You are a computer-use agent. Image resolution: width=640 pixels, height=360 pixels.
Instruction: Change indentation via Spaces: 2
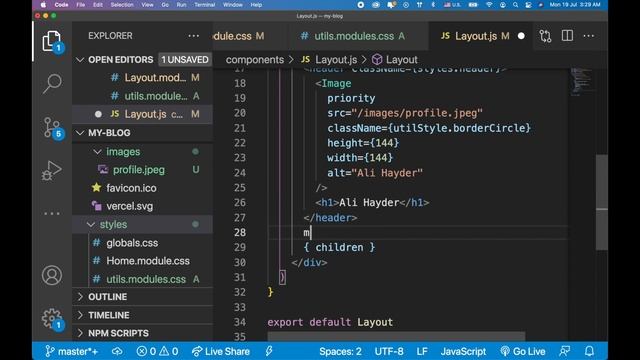pos(340,351)
